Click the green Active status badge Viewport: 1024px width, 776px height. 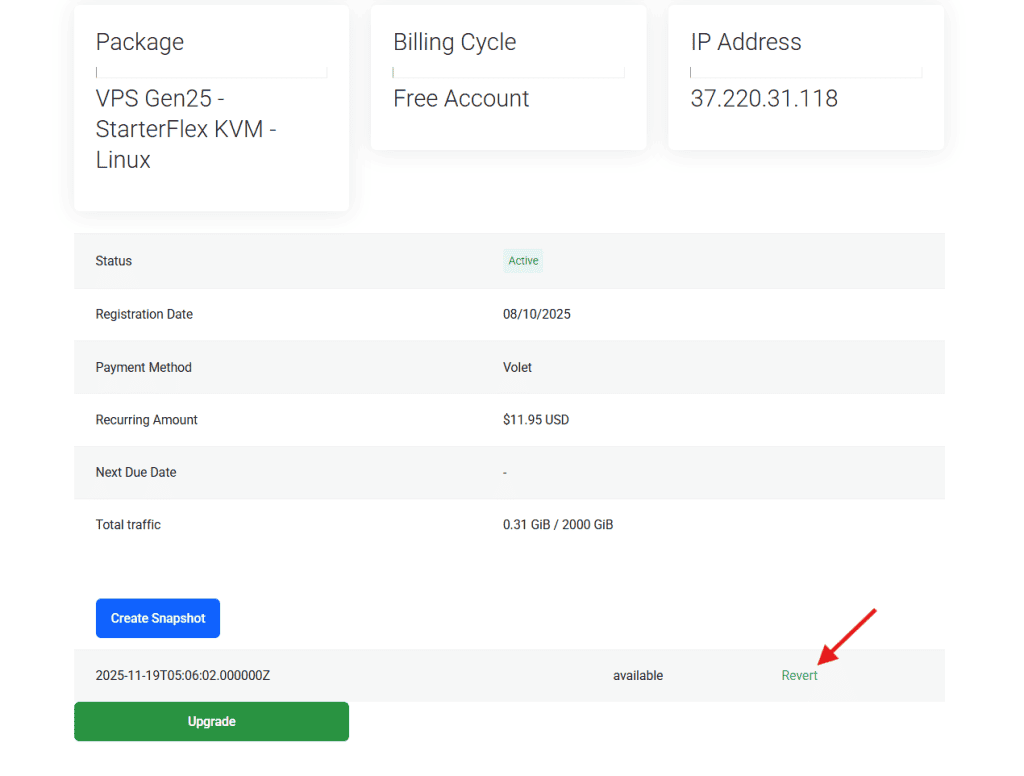point(523,261)
